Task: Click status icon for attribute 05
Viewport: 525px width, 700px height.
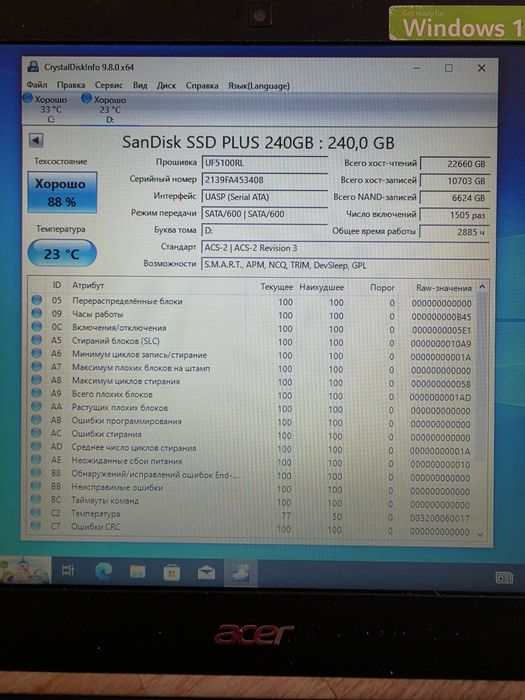Action: pos(37,300)
